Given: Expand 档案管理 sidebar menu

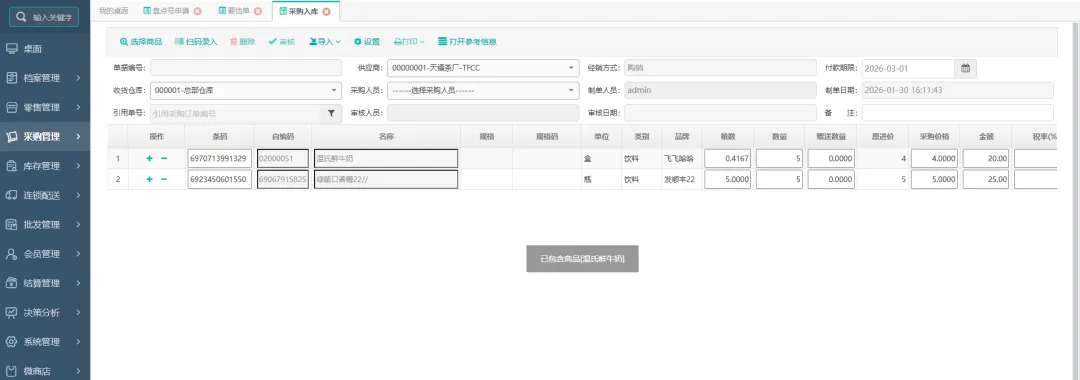Looking at the screenshot, I should (x=45, y=78).
